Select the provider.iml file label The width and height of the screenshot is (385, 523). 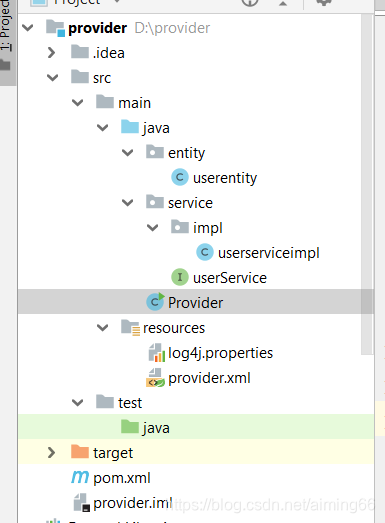coord(133,504)
